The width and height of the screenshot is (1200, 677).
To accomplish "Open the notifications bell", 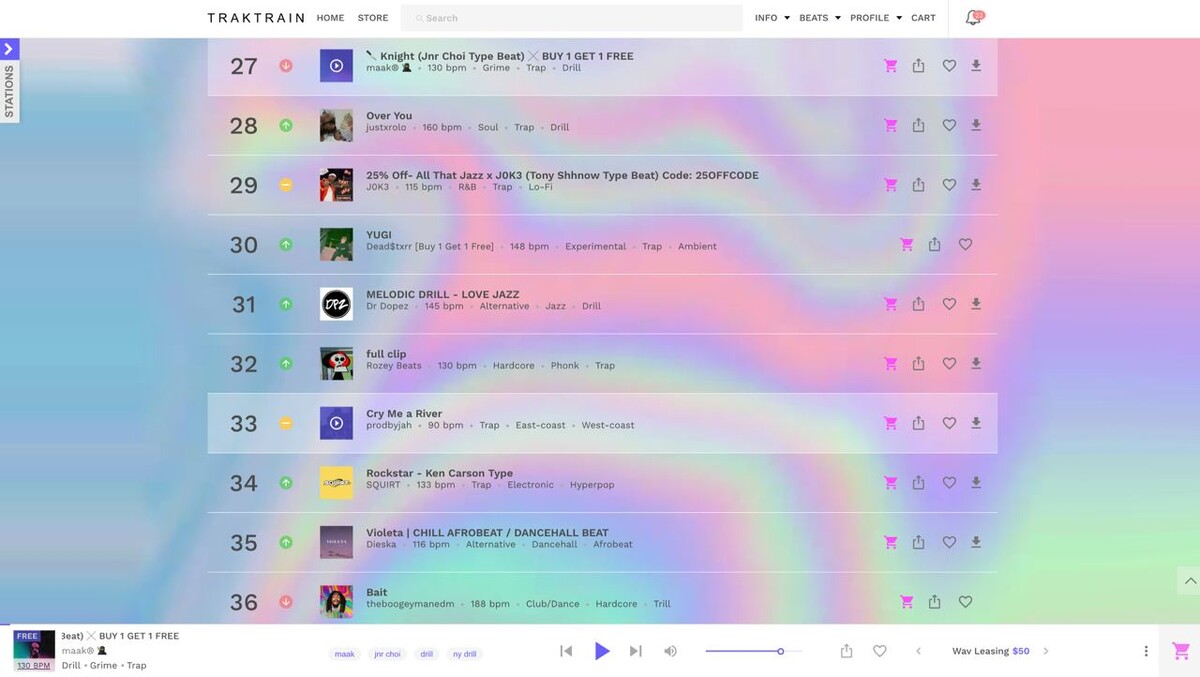I will tap(973, 18).
